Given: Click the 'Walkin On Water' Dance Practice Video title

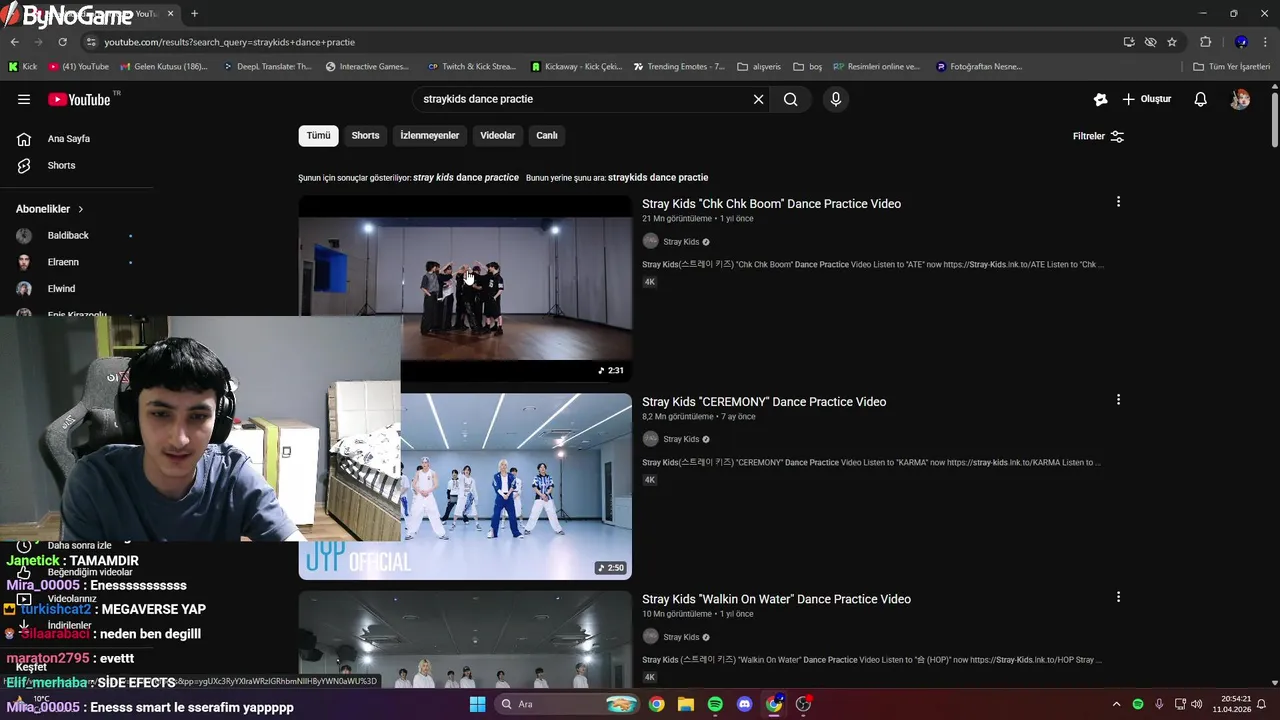Looking at the screenshot, I should 776,599.
